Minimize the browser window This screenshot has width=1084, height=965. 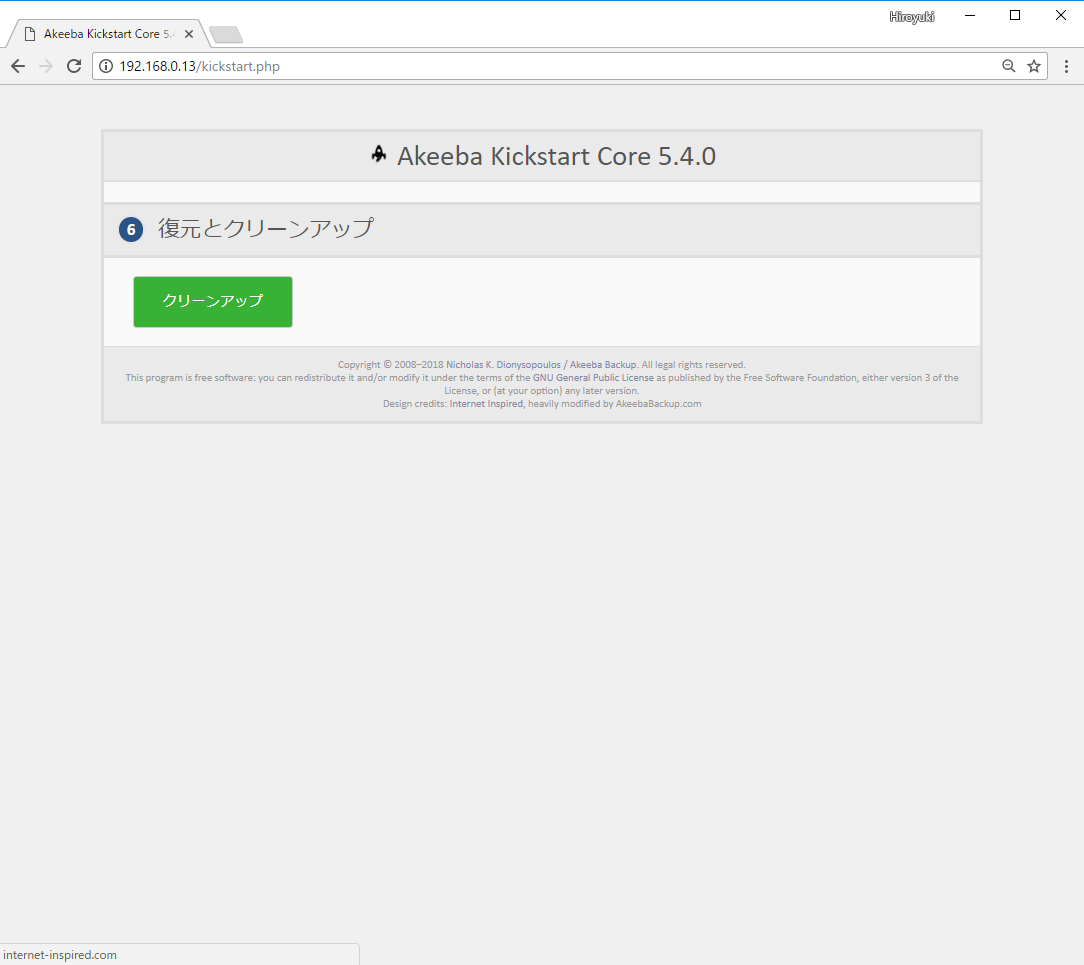[970, 15]
